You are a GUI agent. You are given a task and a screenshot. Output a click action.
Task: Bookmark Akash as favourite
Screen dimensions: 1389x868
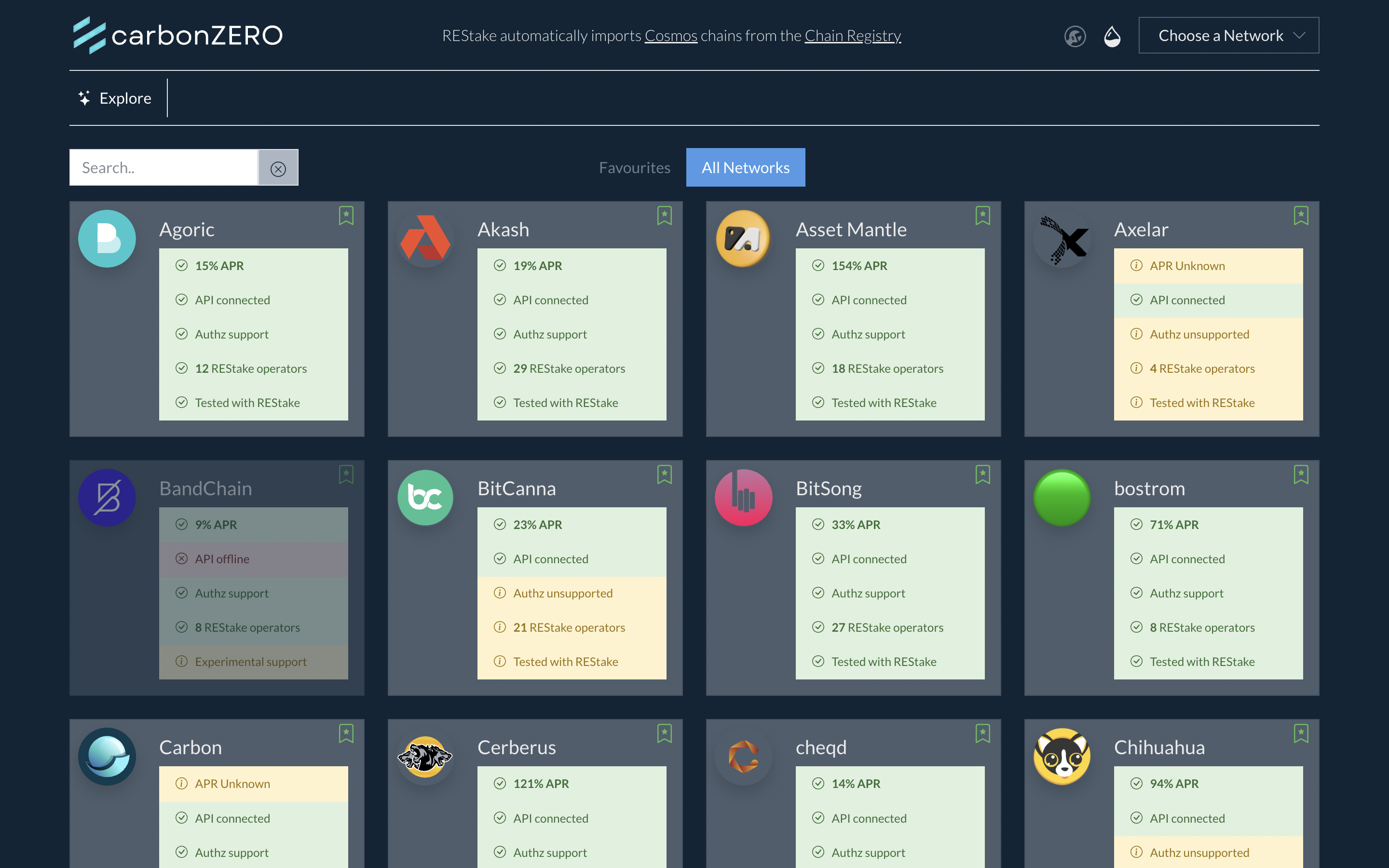coord(664,215)
